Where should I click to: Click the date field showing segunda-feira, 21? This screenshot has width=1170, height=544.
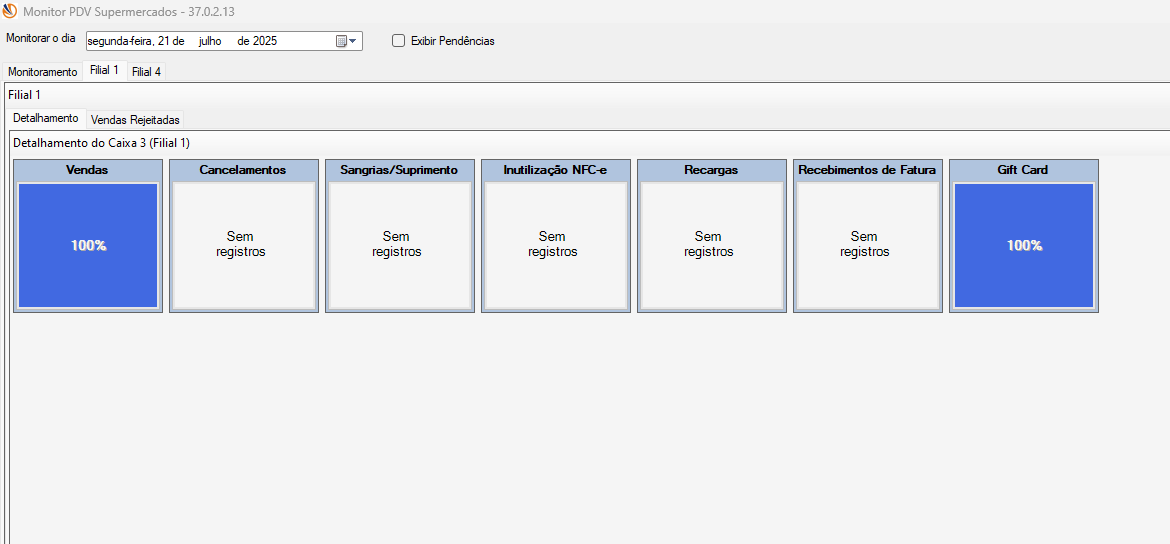tap(225, 41)
